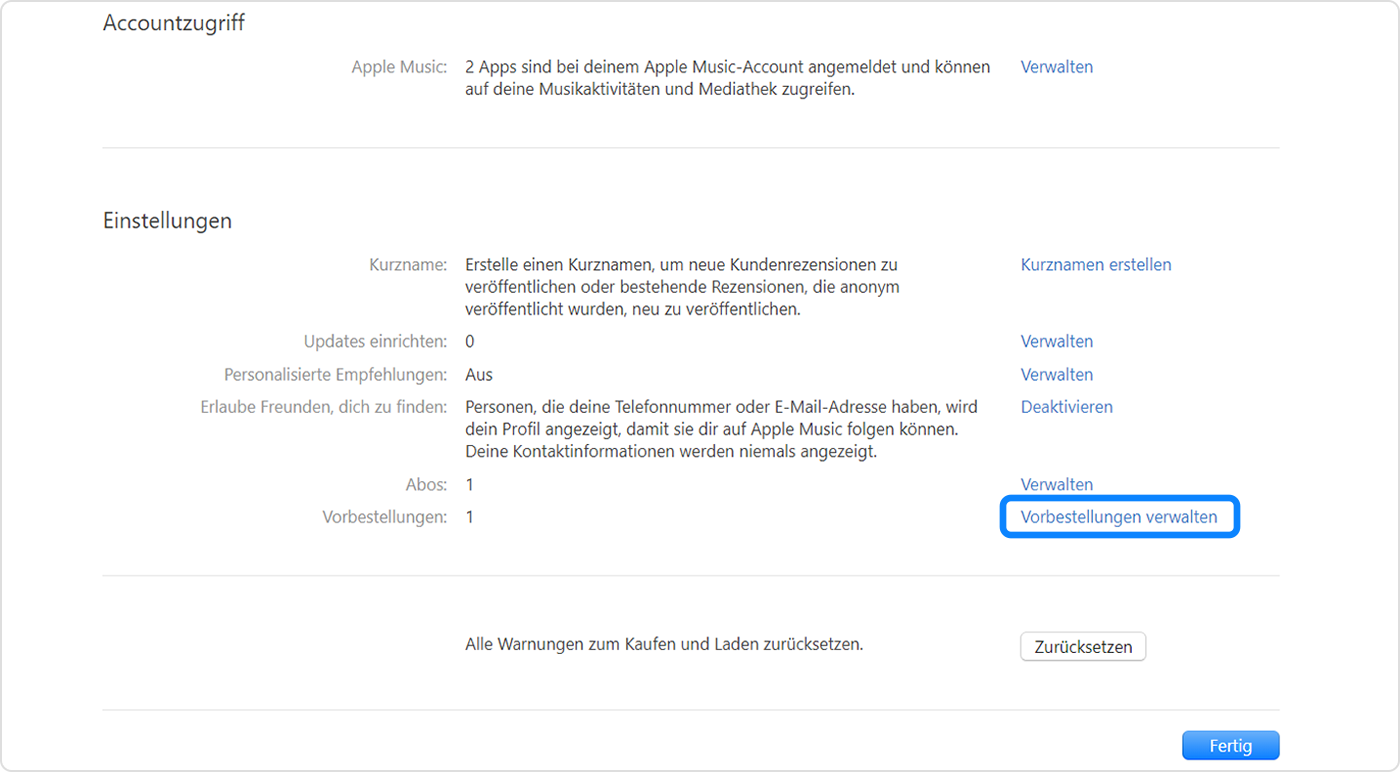The height and width of the screenshot is (772, 1400).
Task: Manage Personalisierte Empfehlungen via "Verwalten"
Action: coord(1056,374)
